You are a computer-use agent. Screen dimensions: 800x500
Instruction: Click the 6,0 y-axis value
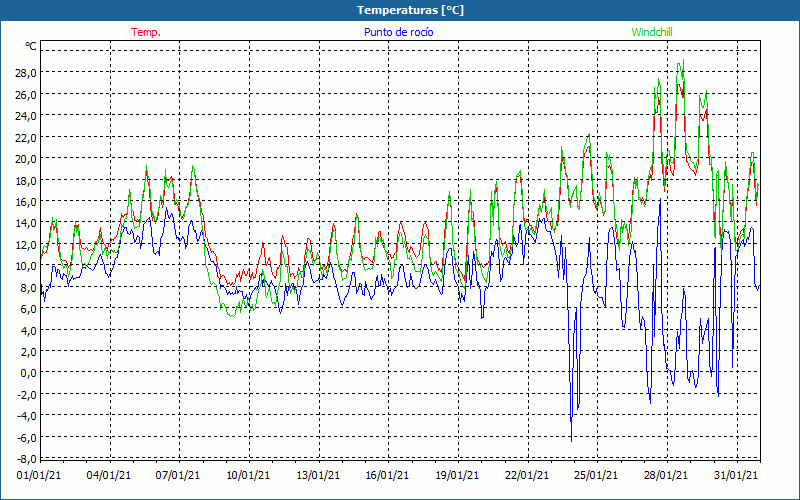(x=28, y=309)
